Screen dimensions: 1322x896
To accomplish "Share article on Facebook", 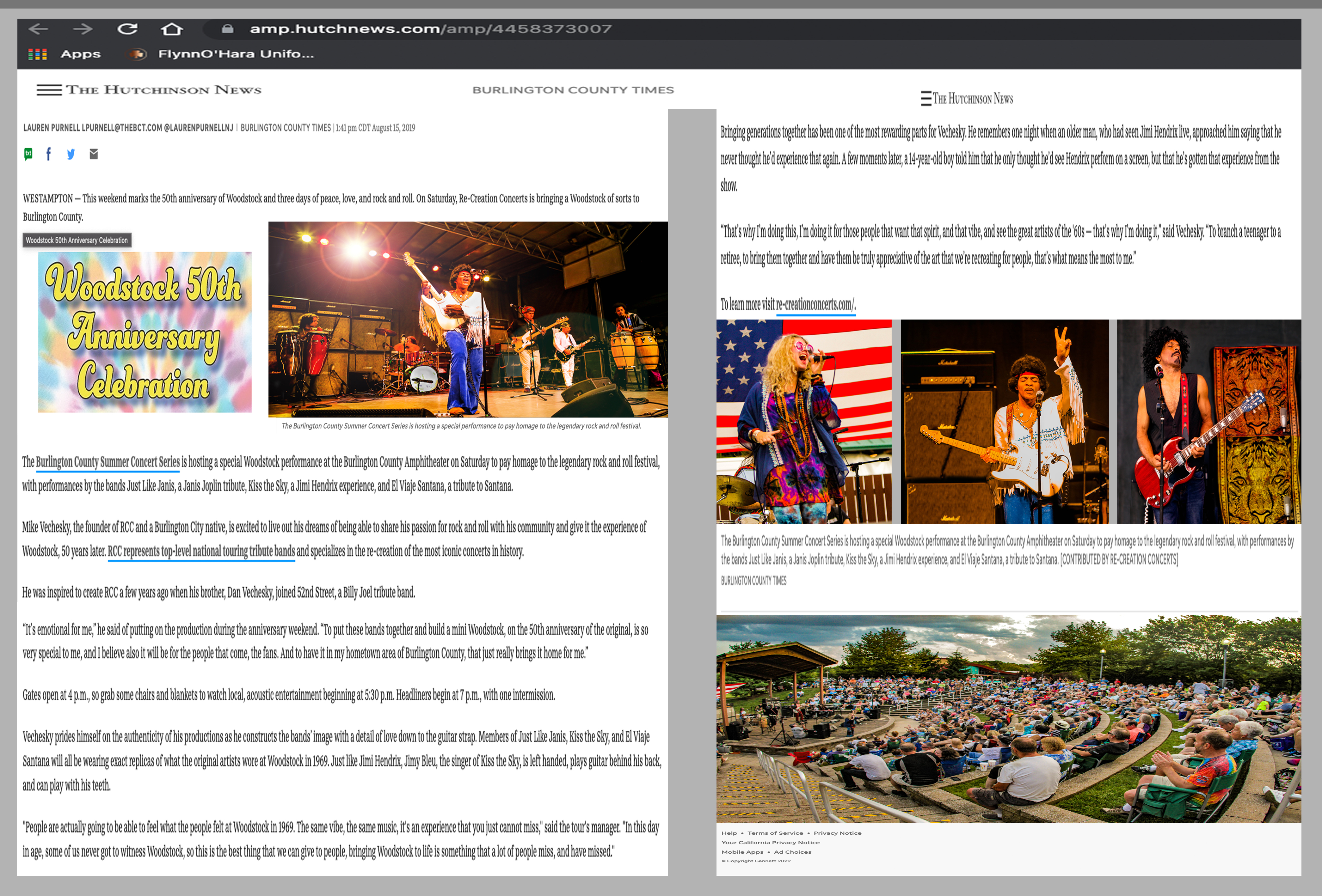I will [48, 154].
